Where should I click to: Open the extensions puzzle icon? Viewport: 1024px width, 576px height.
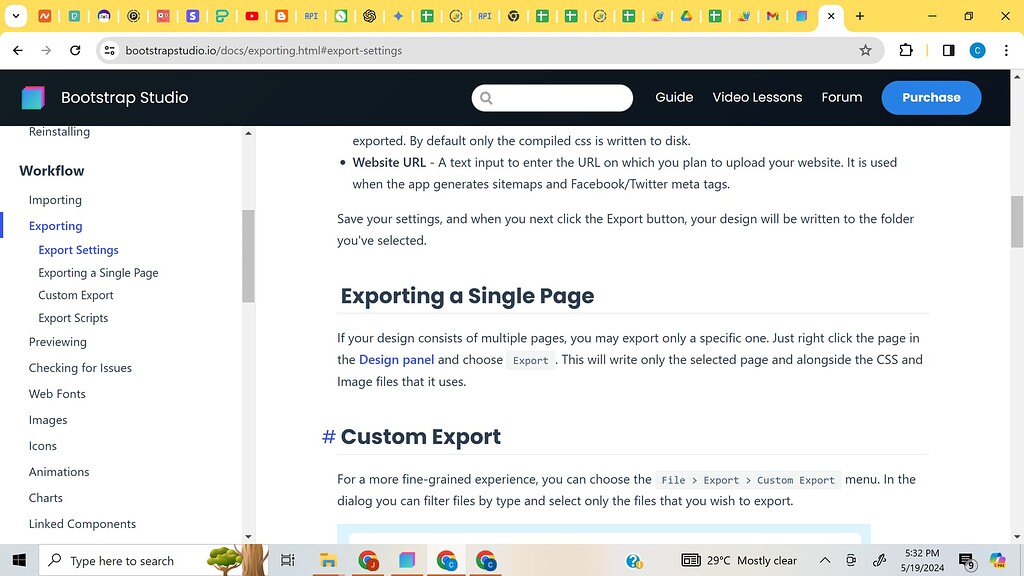click(x=906, y=49)
